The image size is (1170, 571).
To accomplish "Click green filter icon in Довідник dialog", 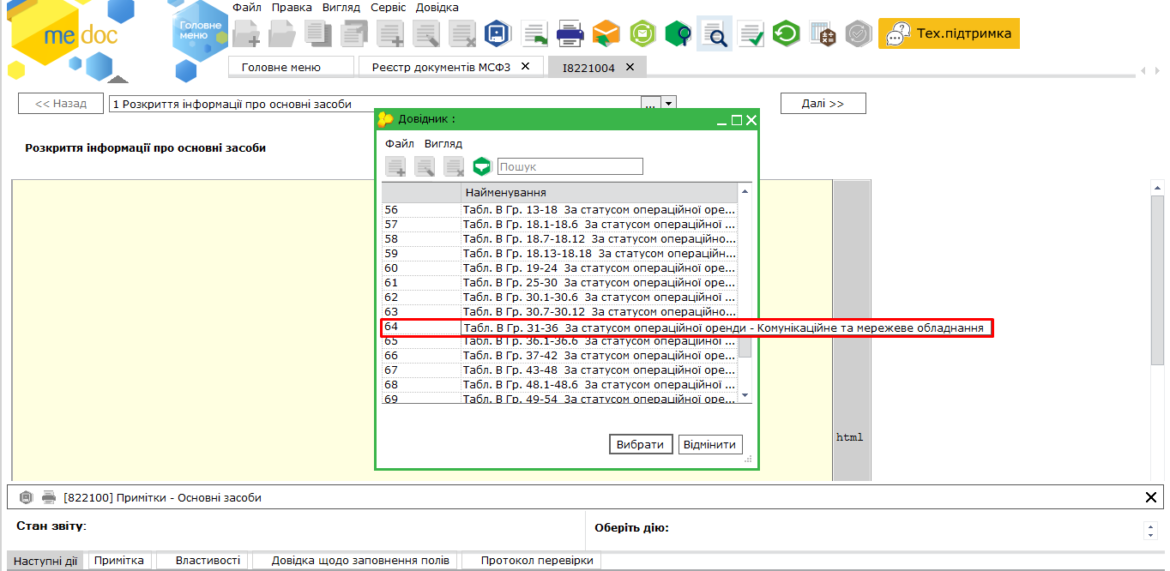I will pyautogui.click(x=483, y=166).
